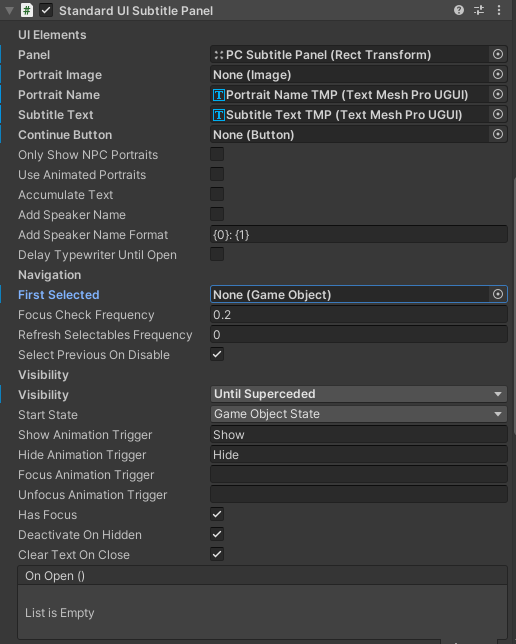Edit Focus Check Frequency value 0.2
This screenshot has width=516, height=644.
pyautogui.click(x=359, y=315)
